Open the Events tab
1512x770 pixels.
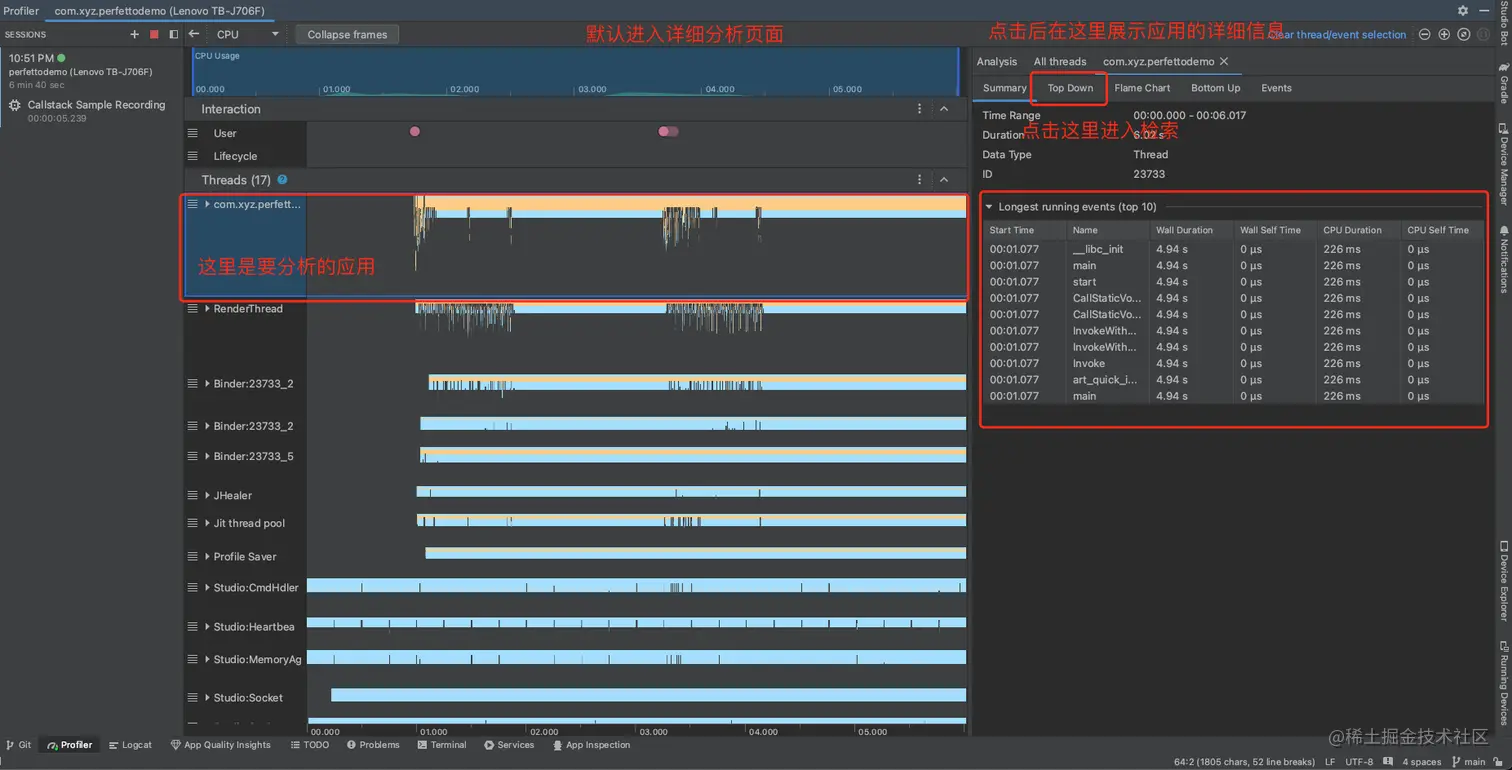1276,88
